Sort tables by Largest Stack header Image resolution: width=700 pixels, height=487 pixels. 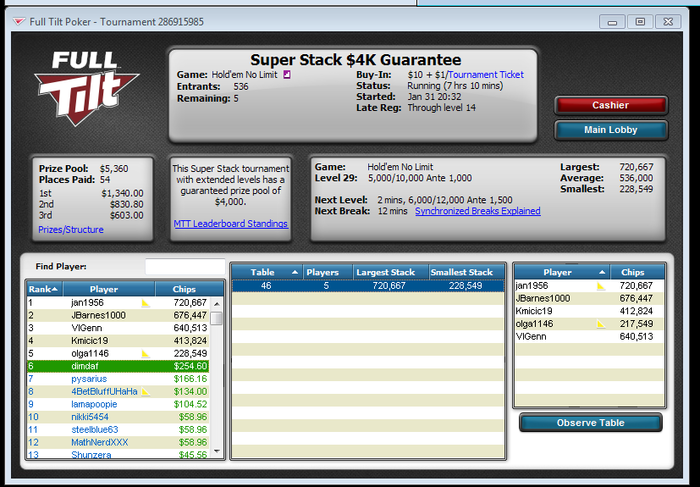pos(391,272)
